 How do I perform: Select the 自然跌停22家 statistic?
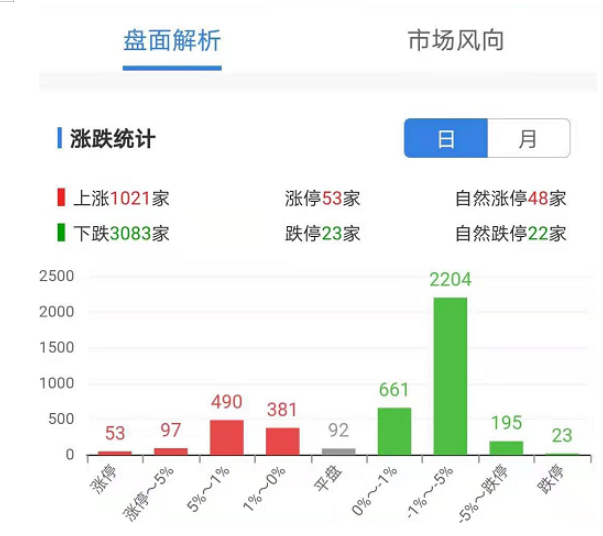[510, 233]
